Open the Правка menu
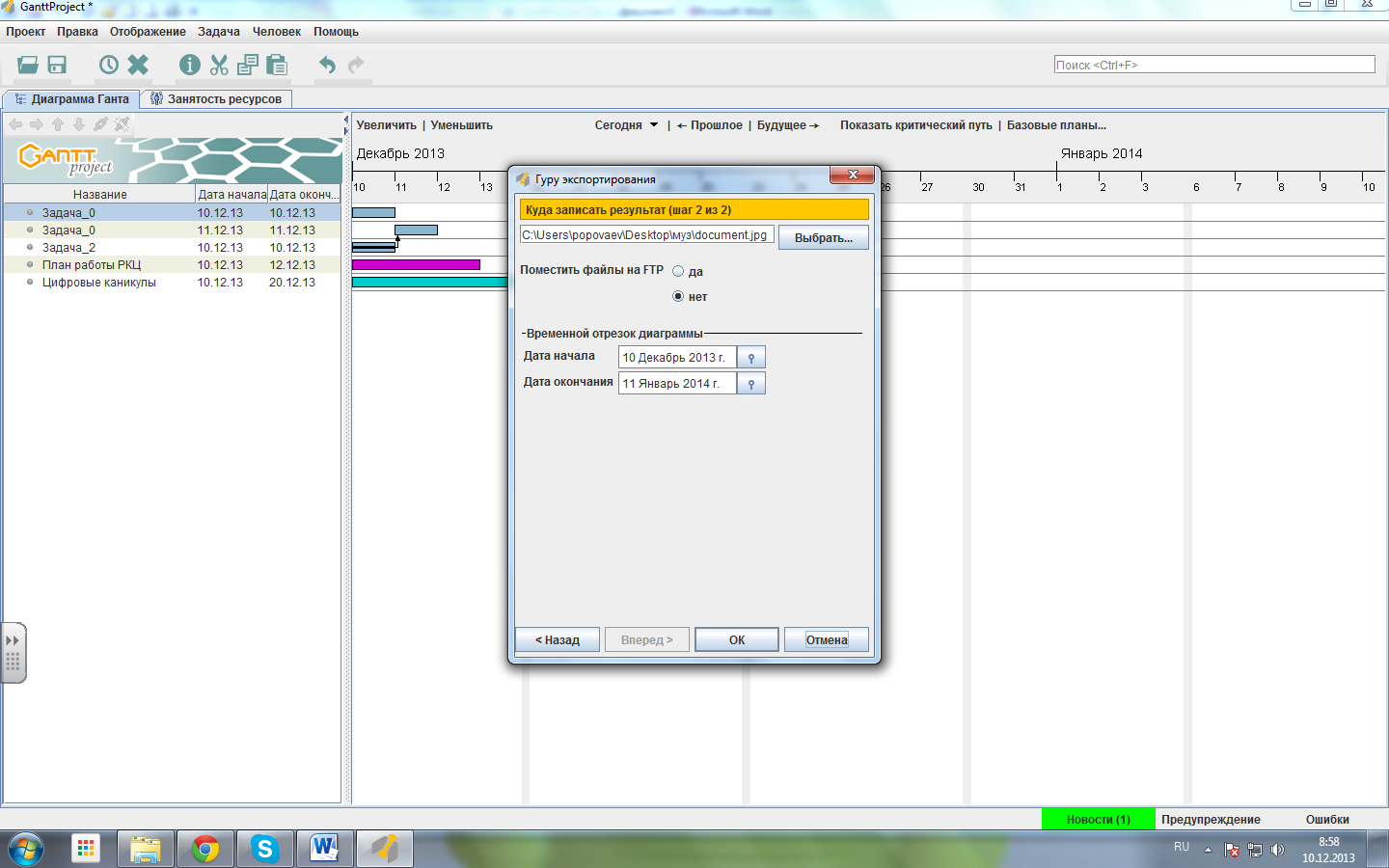 (x=77, y=32)
